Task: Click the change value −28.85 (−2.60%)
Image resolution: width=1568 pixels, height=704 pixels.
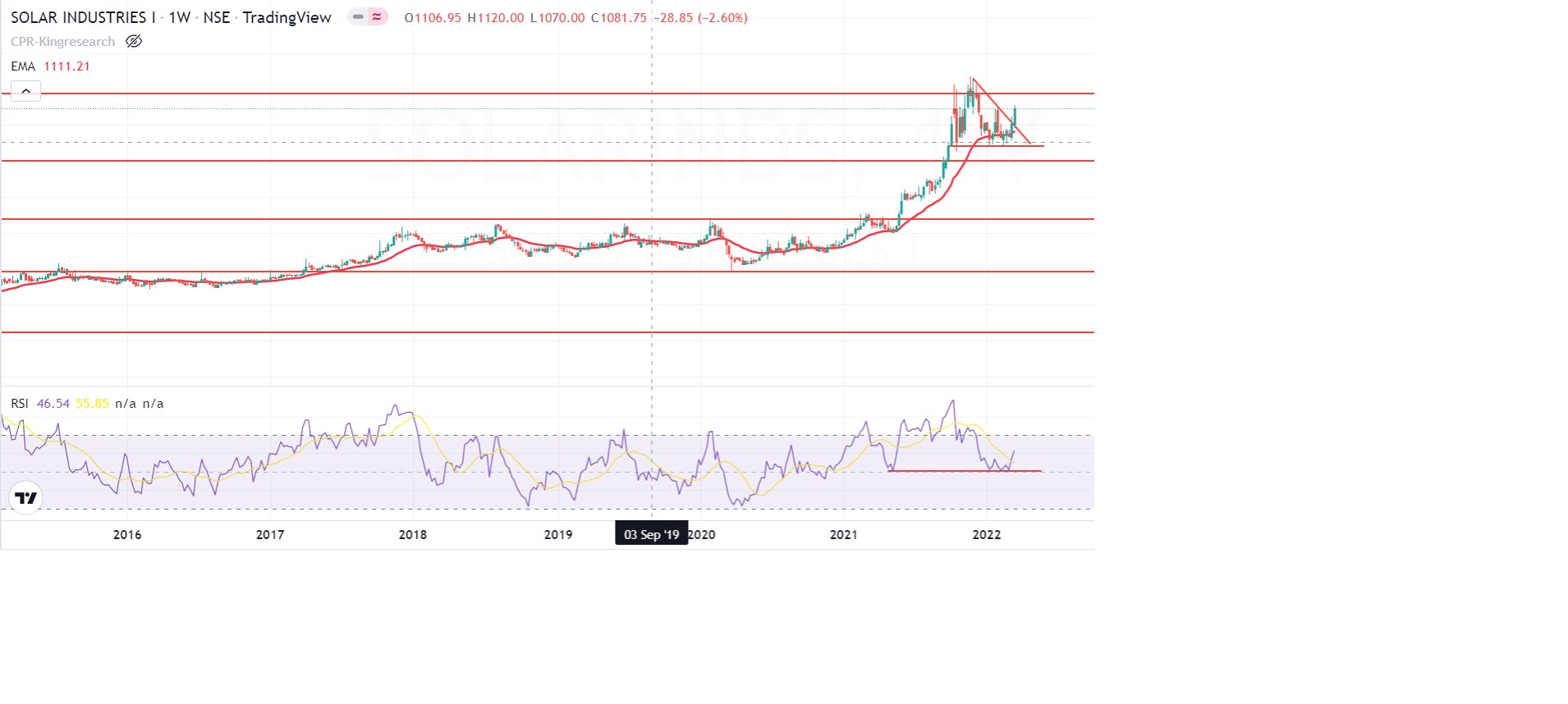Action: click(x=700, y=17)
